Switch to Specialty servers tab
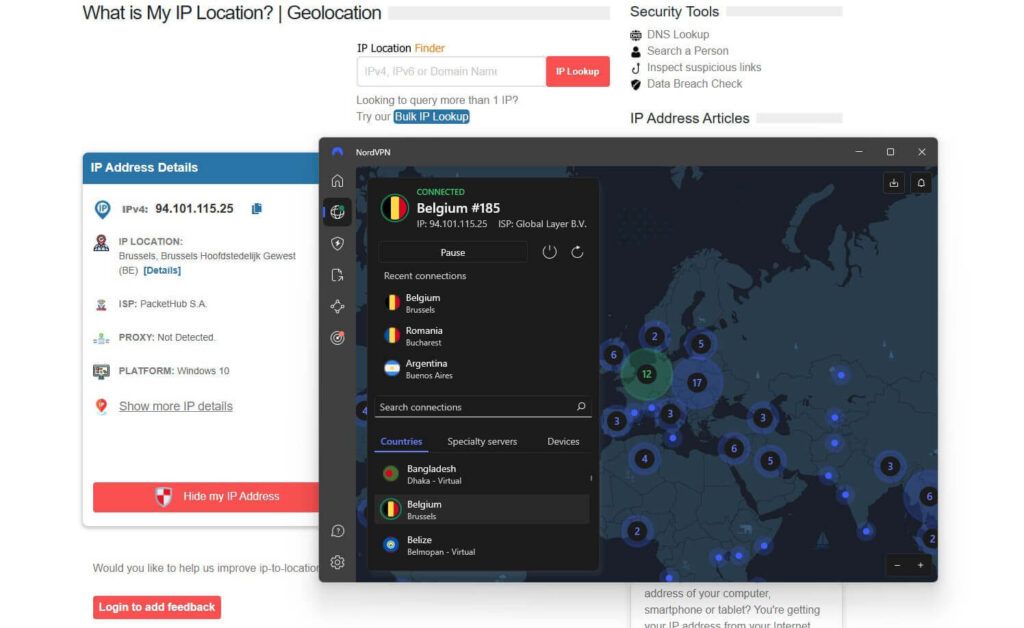Screen dimensions: 1024x628 point(482,441)
